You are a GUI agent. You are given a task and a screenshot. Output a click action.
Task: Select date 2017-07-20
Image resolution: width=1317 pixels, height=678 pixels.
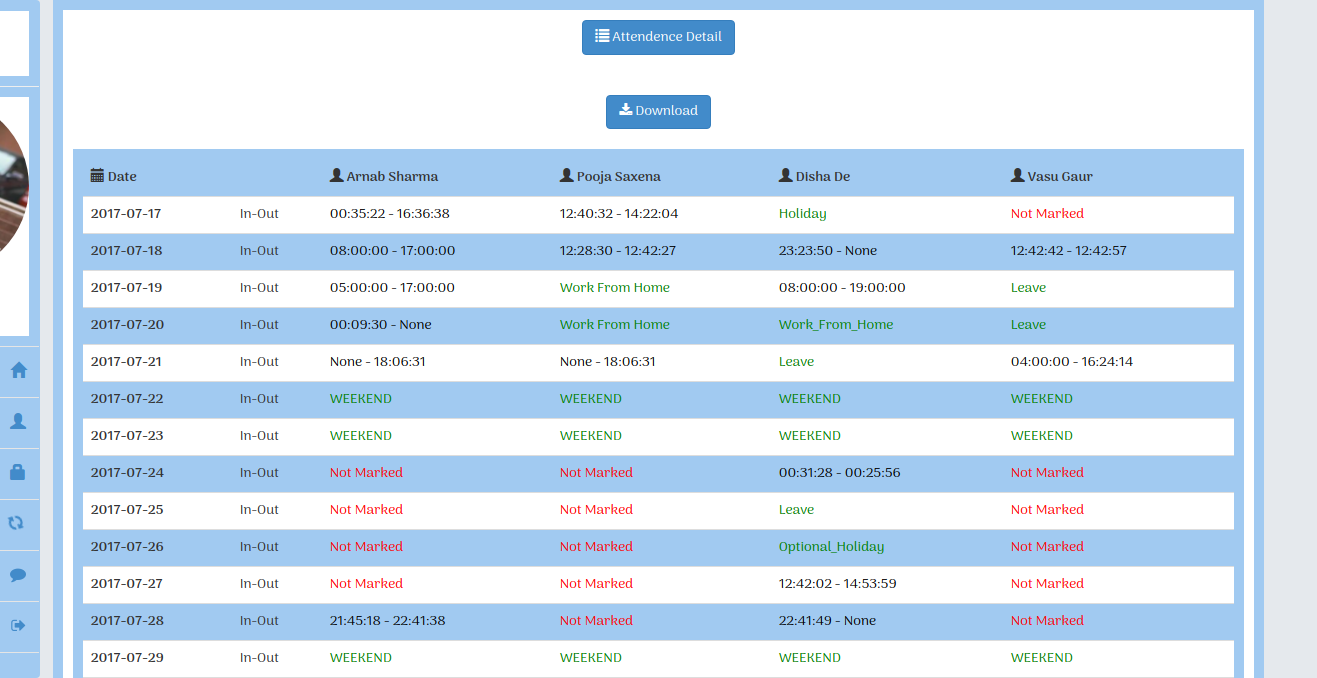[x=127, y=325]
